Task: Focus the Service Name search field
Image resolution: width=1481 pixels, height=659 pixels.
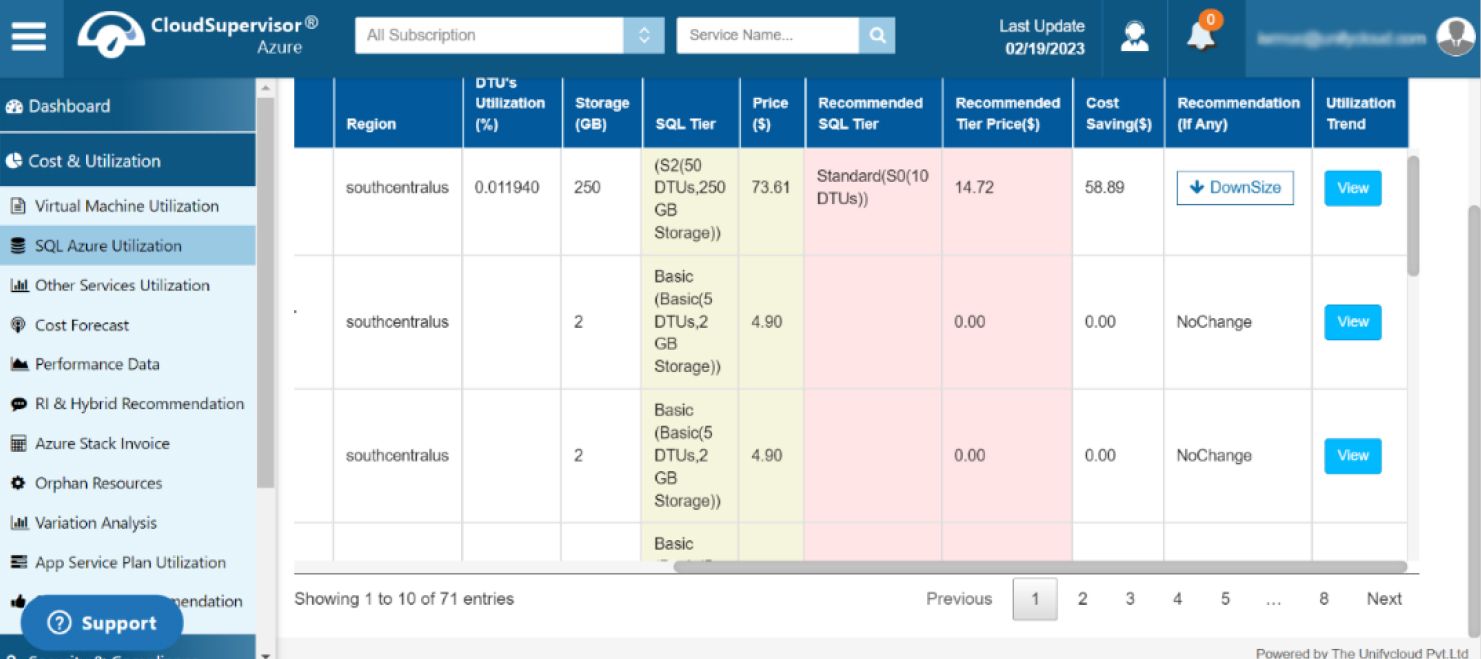Action: coord(768,35)
